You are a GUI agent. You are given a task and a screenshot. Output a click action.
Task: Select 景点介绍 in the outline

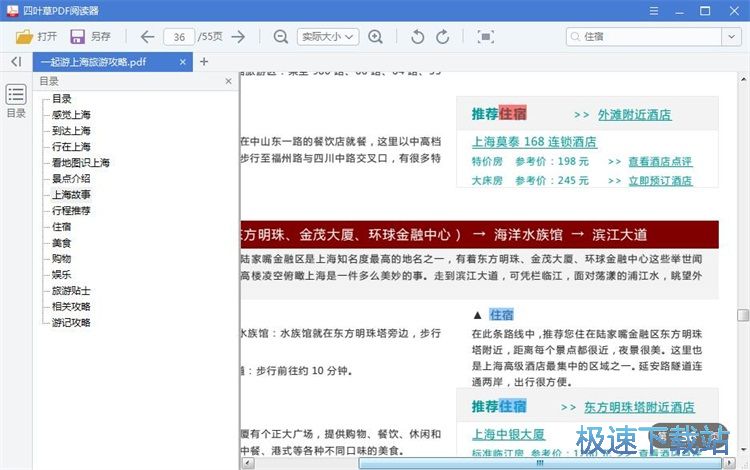(x=71, y=178)
